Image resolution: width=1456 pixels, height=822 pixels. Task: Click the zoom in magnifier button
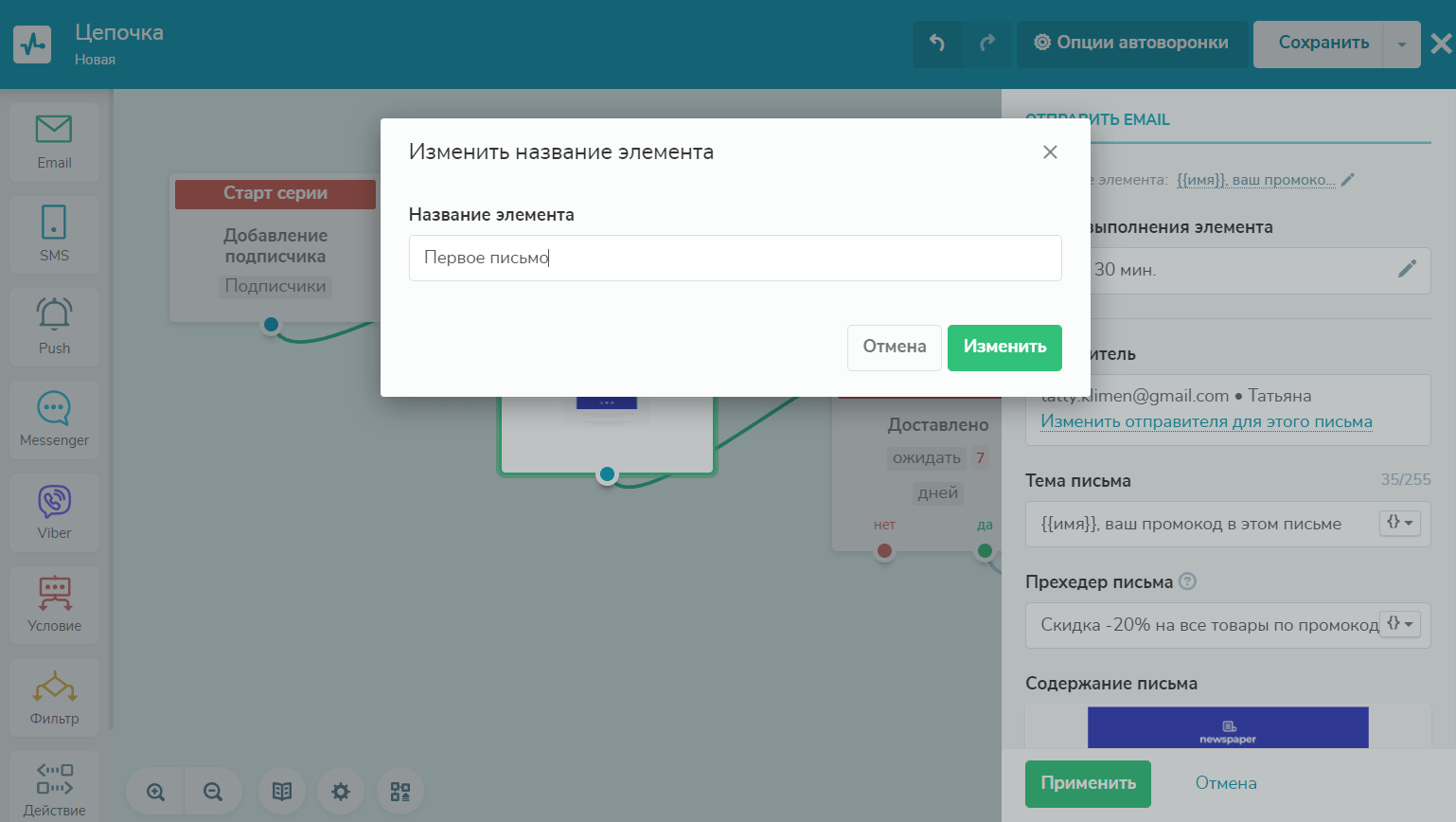pos(156,792)
